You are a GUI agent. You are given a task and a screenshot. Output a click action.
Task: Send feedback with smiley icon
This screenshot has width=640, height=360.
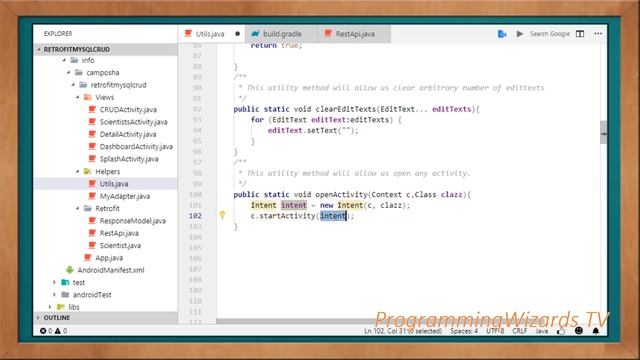click(x=579, y=331)
